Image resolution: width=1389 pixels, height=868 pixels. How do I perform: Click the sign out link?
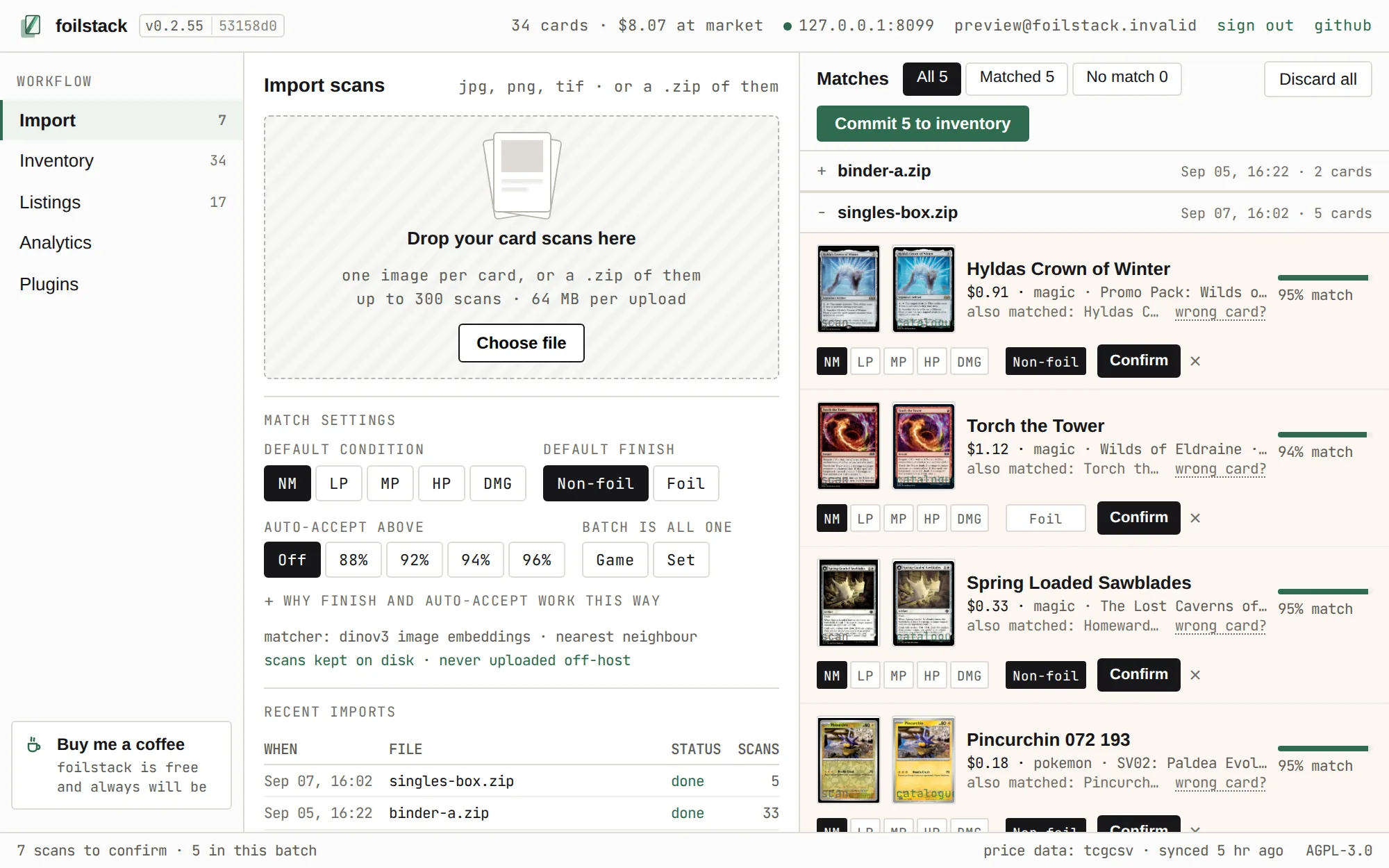[x=1255, y=26]
